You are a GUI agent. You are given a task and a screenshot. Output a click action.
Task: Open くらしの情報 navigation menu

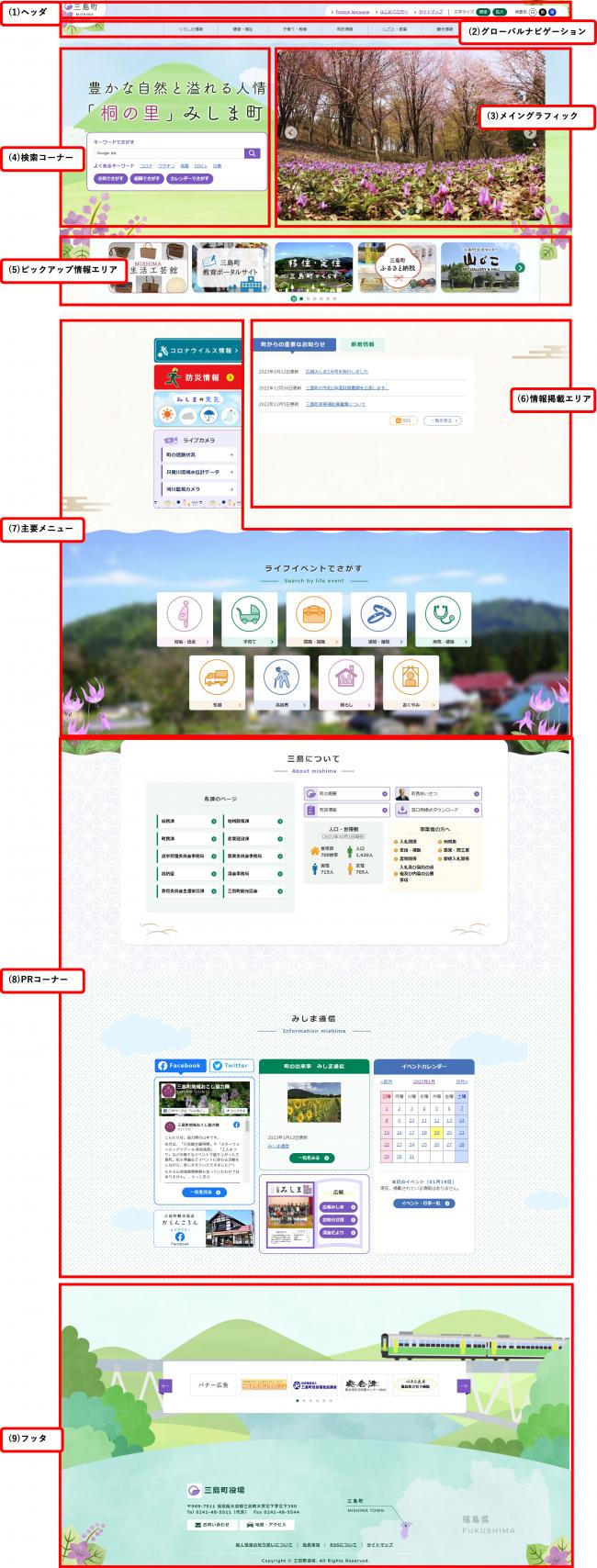coord(191,29)
